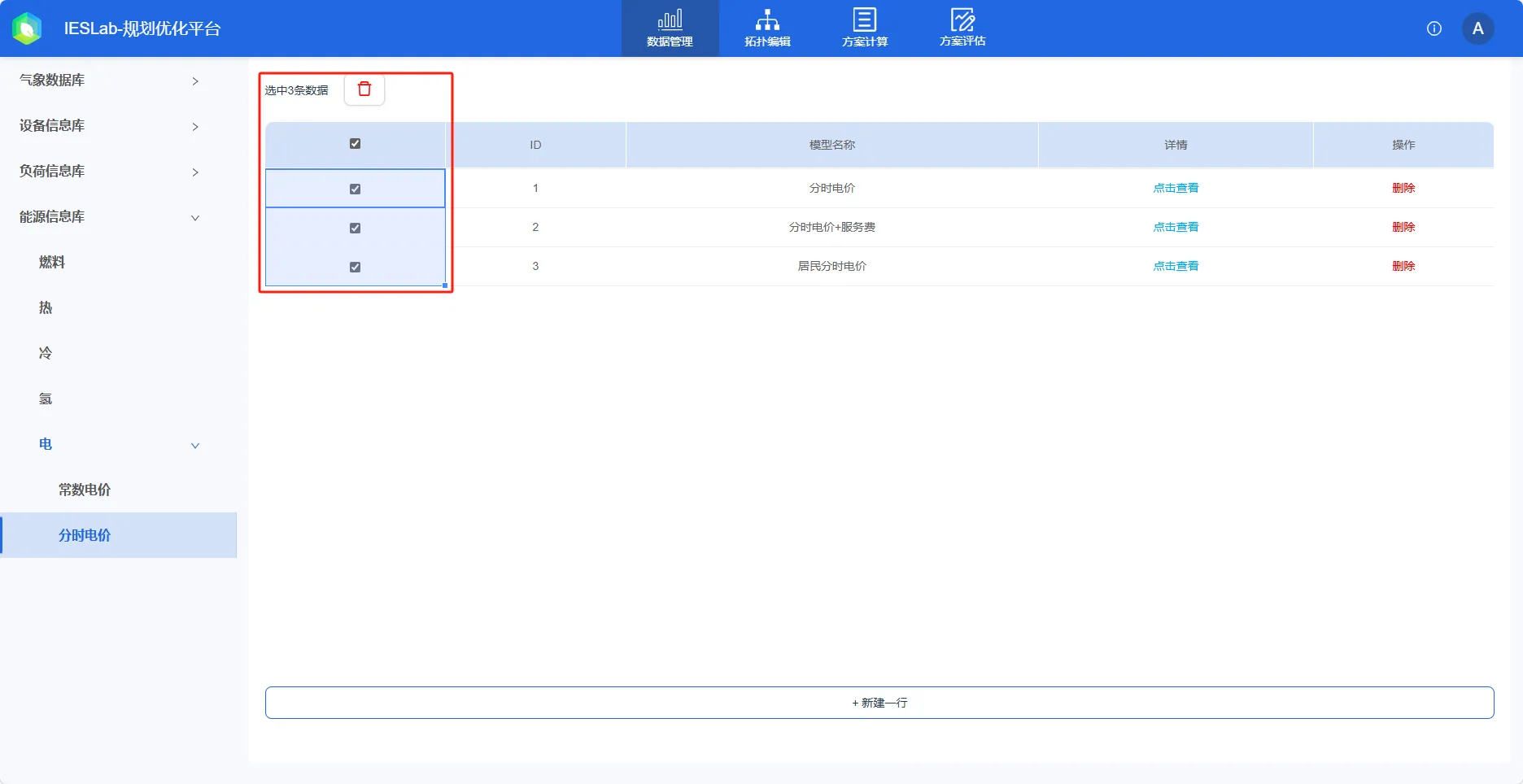This screenshot has height=784, width=1523.
Task: Click the 负荷信息库 menu label
Action: [x=52, y=171]
